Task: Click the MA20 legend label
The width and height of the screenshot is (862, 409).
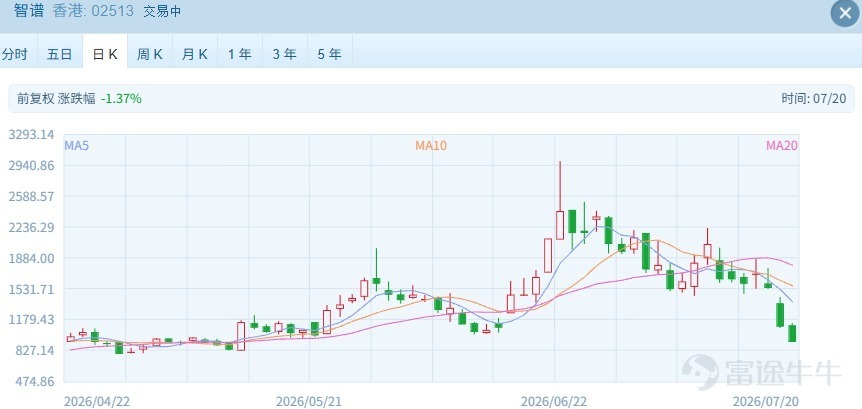Action: 782,146
